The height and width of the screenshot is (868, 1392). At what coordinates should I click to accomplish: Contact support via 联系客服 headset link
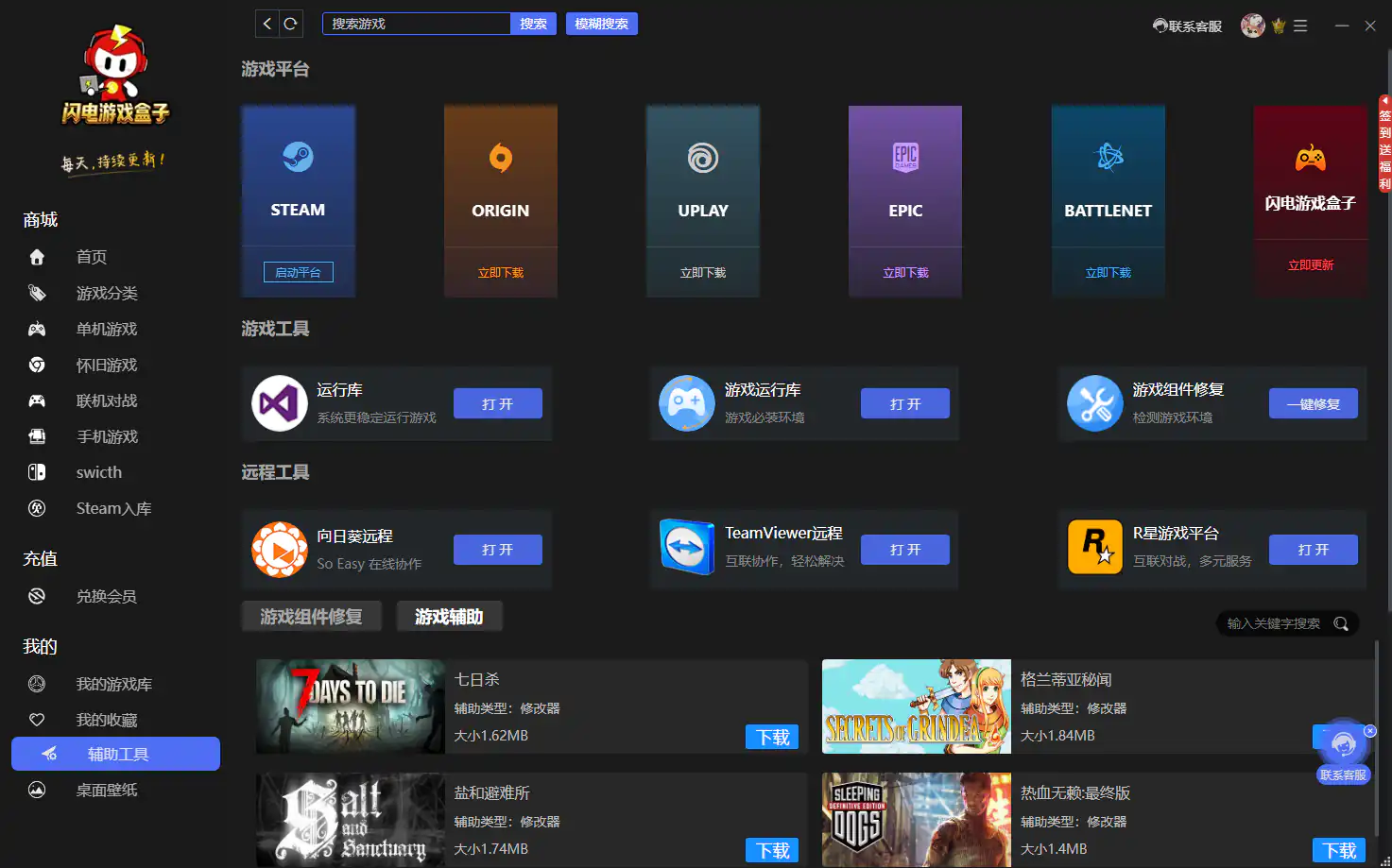(x=1187, y=26)
